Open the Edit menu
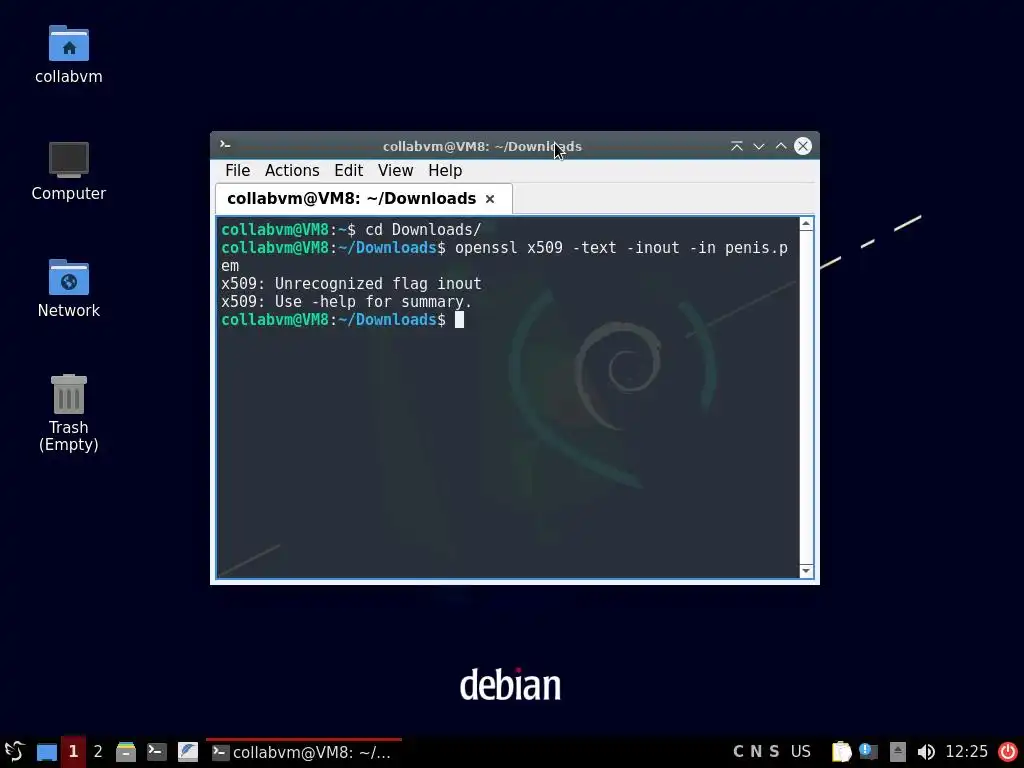The width and height of the screenshot is (1024, 768). pos(349,170)
